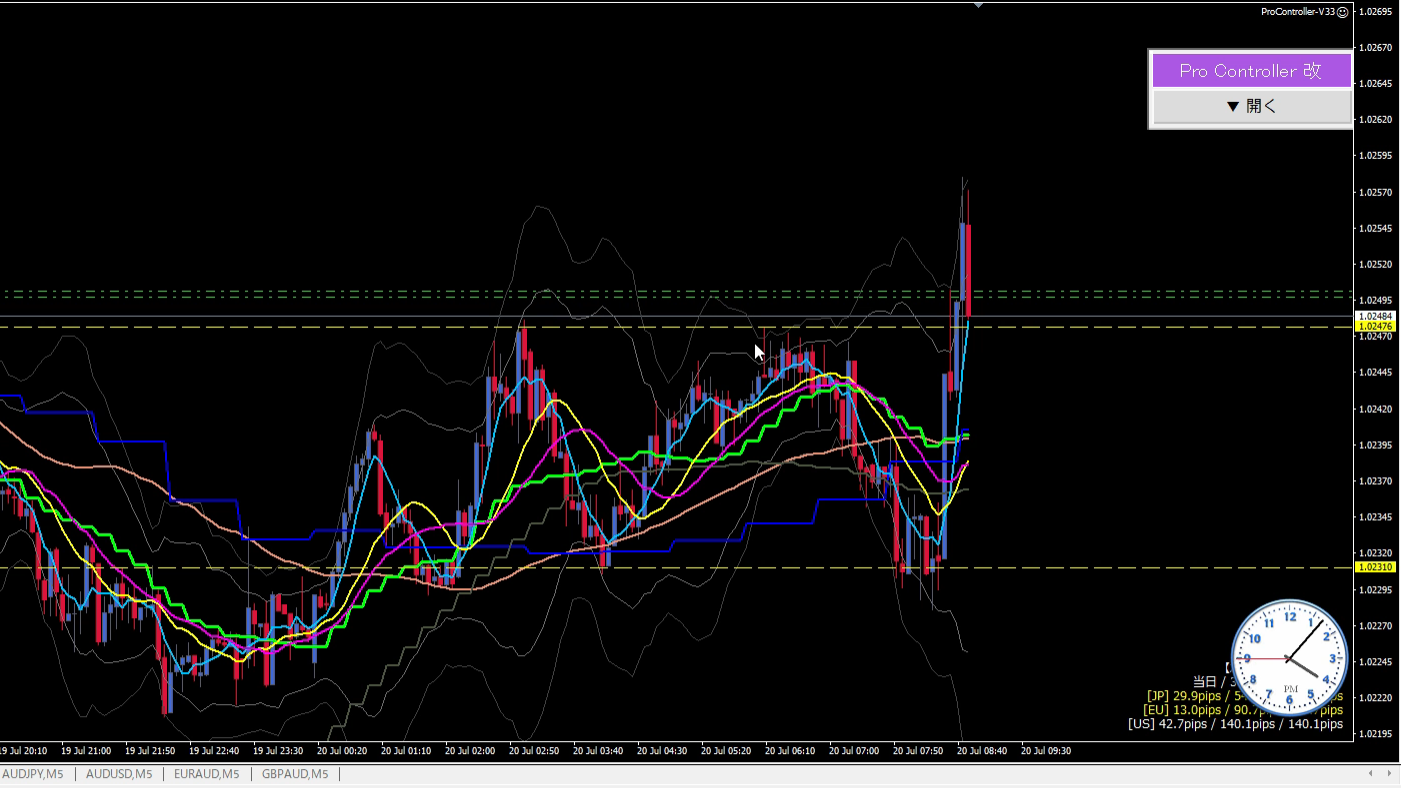Click time axis label 20 Jul 09:30
1401x788 pixels.
[1046, 750]
